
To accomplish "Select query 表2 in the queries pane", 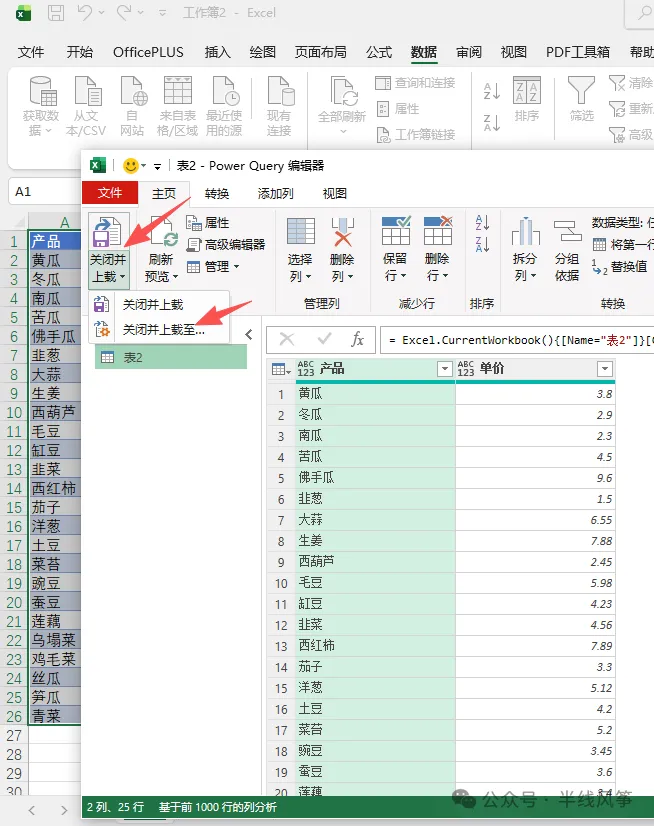I will (x=171, y=358).
